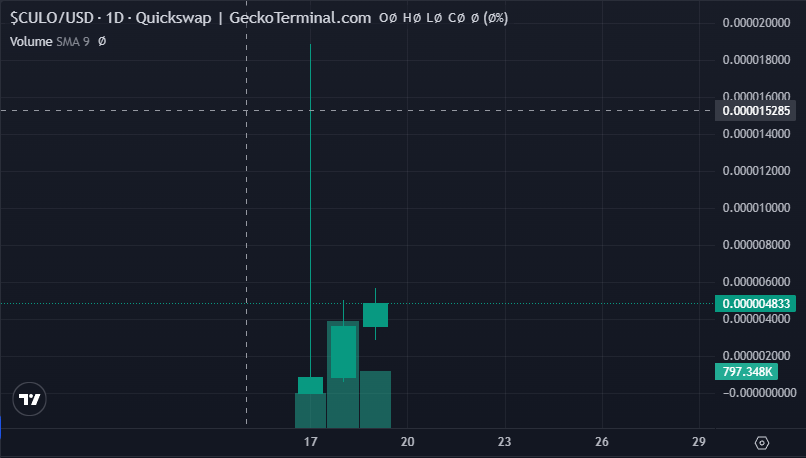Click the date axis label 29
The image size is (806, 458).
tap(699, 442)
